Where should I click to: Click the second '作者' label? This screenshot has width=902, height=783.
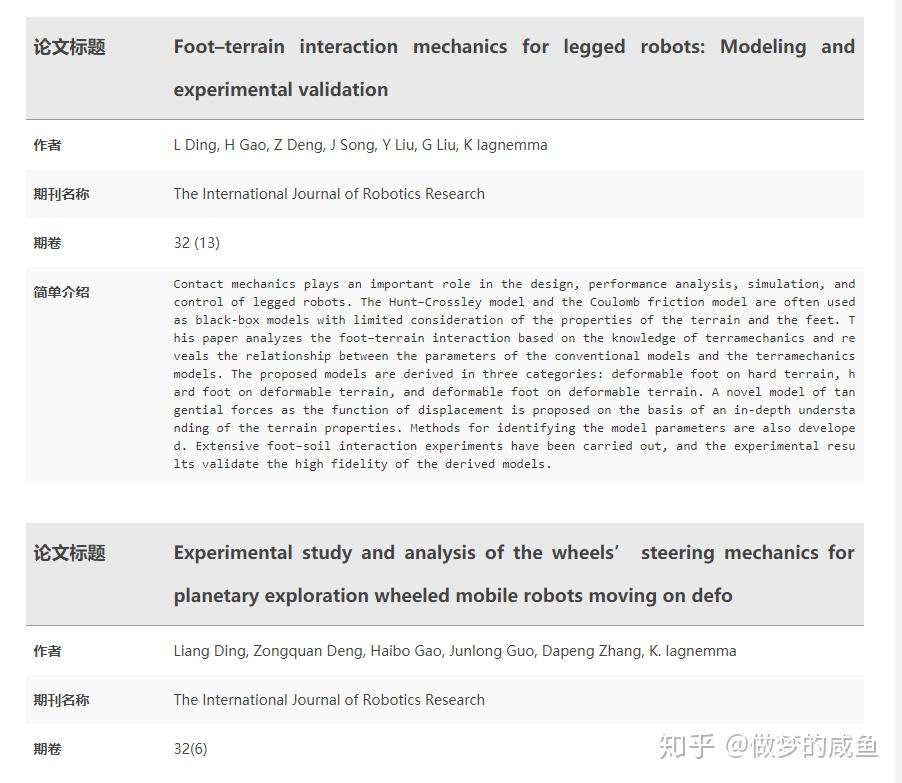point(47,651)
